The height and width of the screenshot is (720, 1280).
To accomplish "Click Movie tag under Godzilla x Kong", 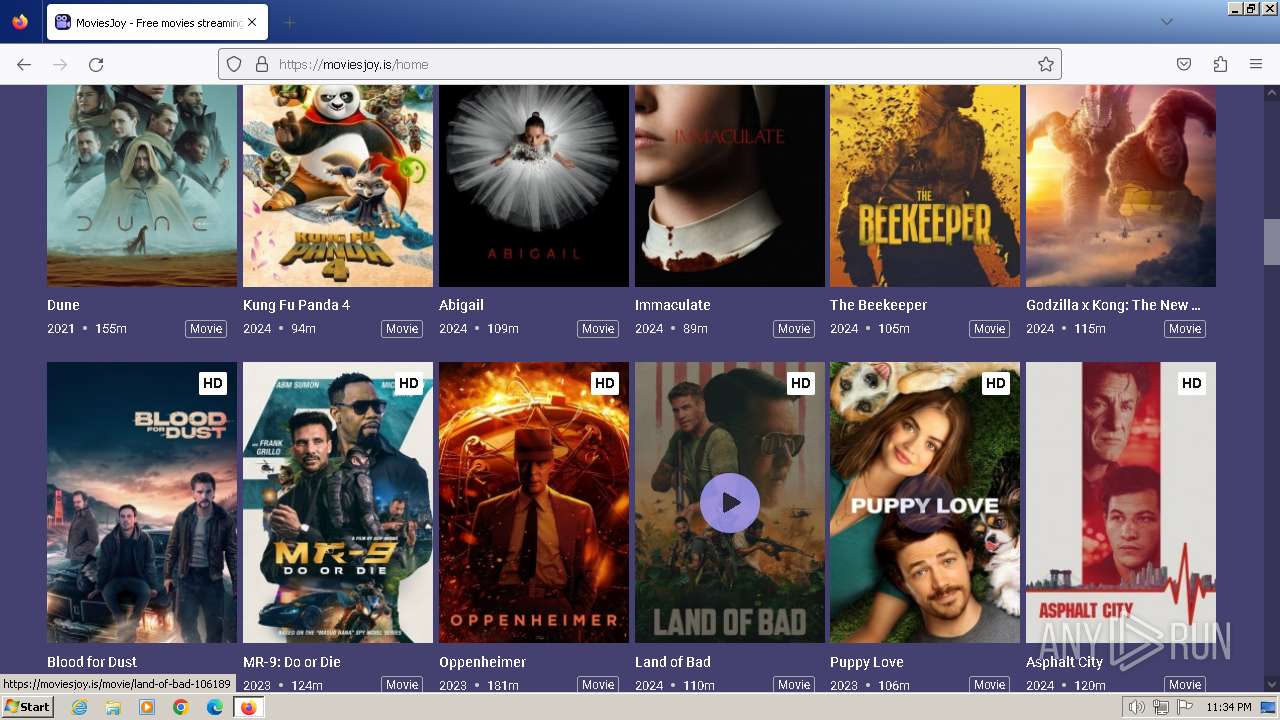I will pyautogui.click(x=1185, y=329).
